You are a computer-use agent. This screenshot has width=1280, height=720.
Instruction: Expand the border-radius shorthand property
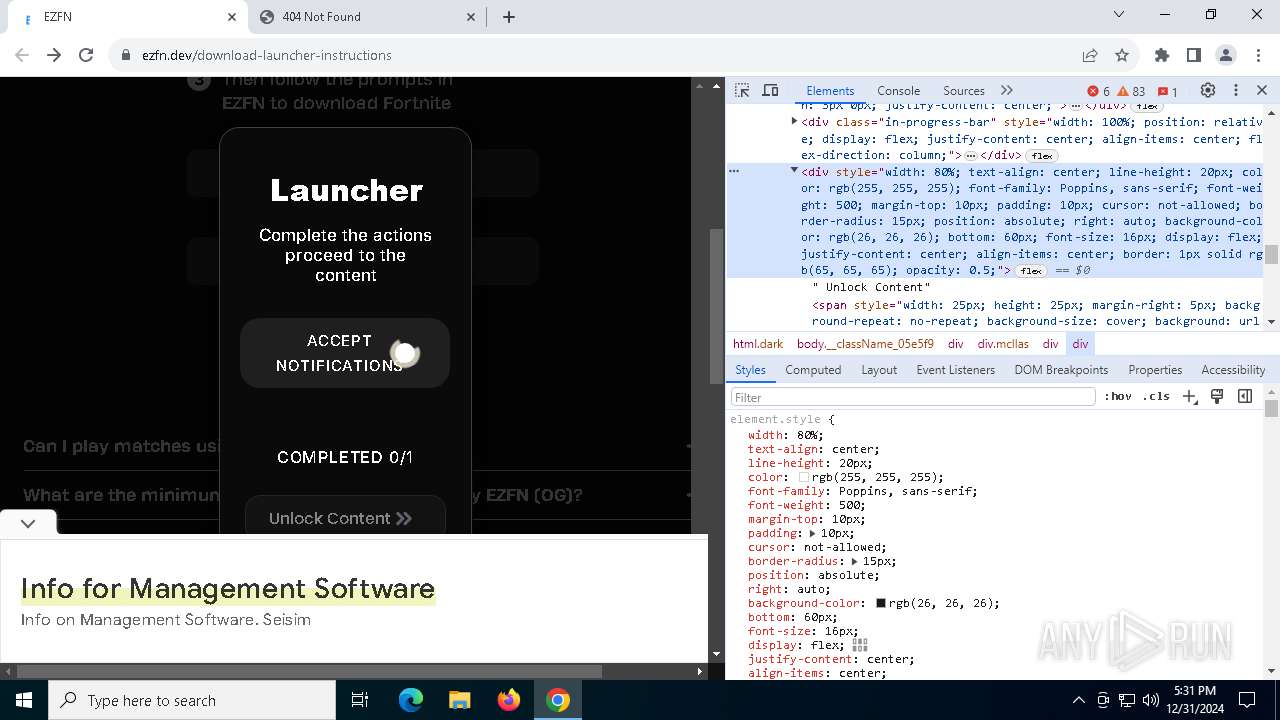(855, 561)
